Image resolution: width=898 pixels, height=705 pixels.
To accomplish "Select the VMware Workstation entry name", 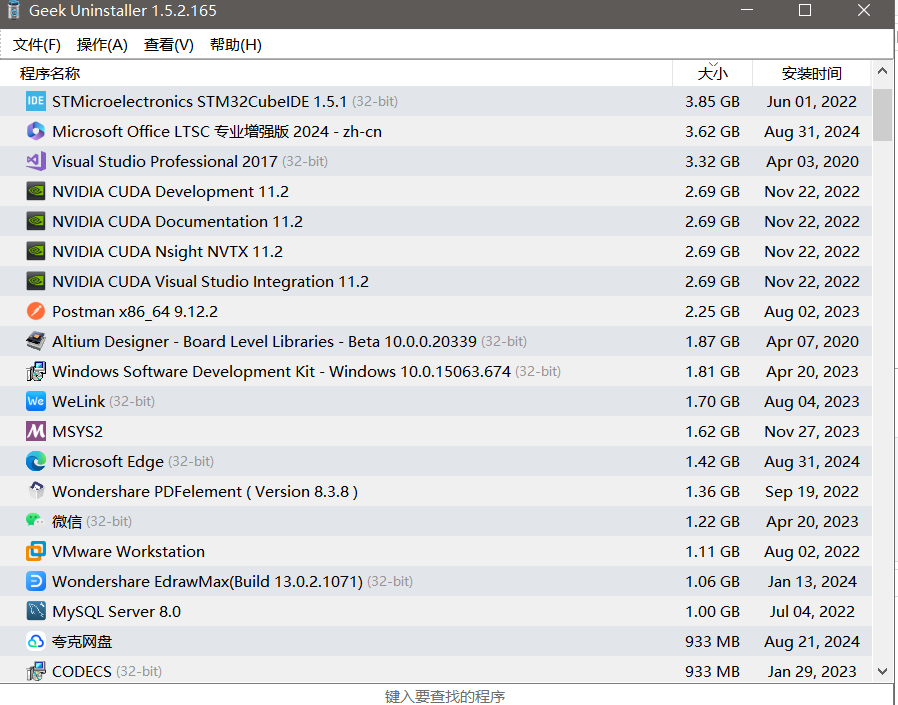I will 128,551.
